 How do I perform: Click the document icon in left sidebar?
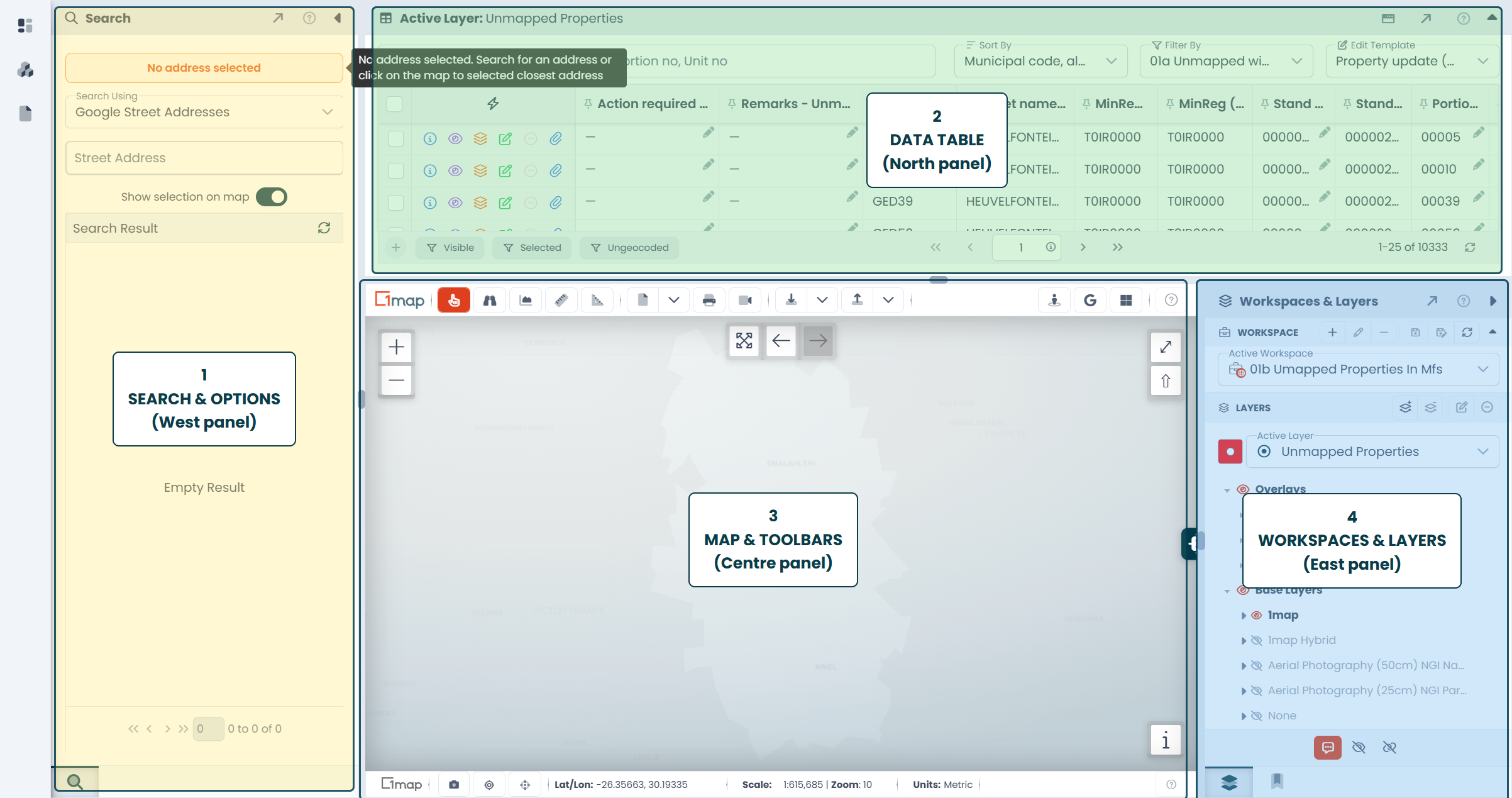coord(25,114)
